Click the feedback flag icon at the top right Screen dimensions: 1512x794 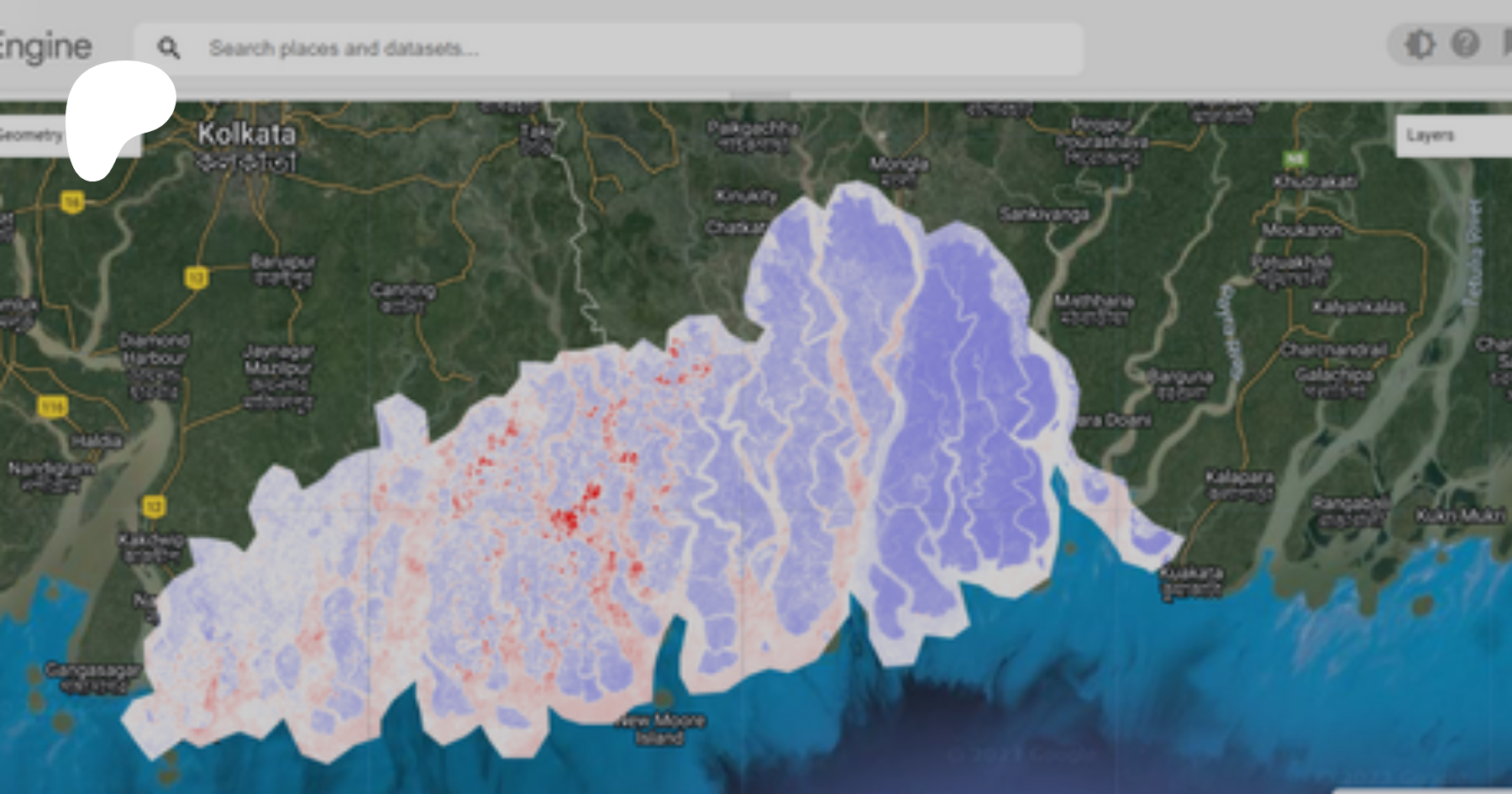point(1506,44)
